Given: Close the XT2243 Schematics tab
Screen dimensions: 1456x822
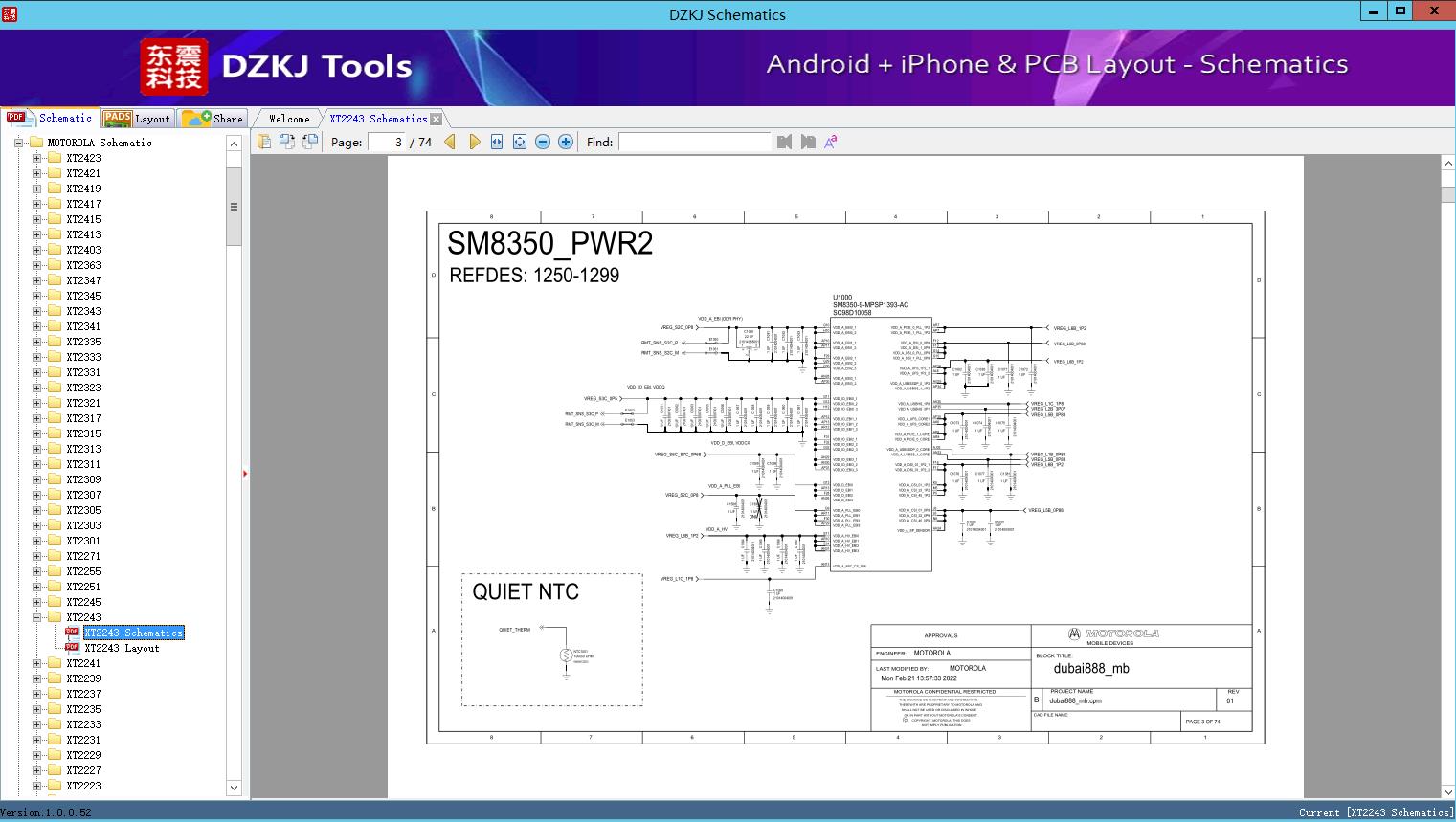Looking at the screenshot, I should point(437,120).
